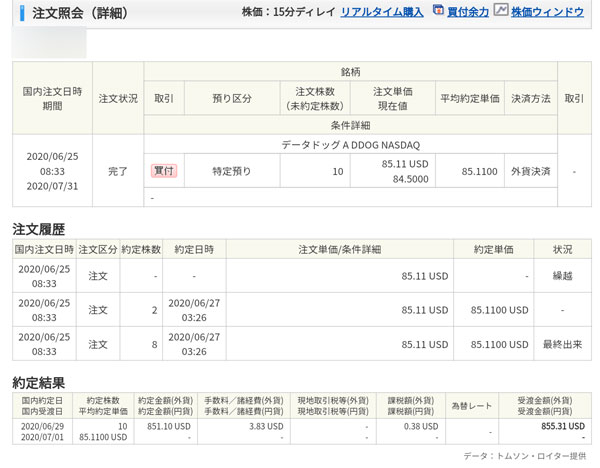The image size is (600, 468).
Task: Click the 3.83 USD commission value
Action: coord(269,425)
